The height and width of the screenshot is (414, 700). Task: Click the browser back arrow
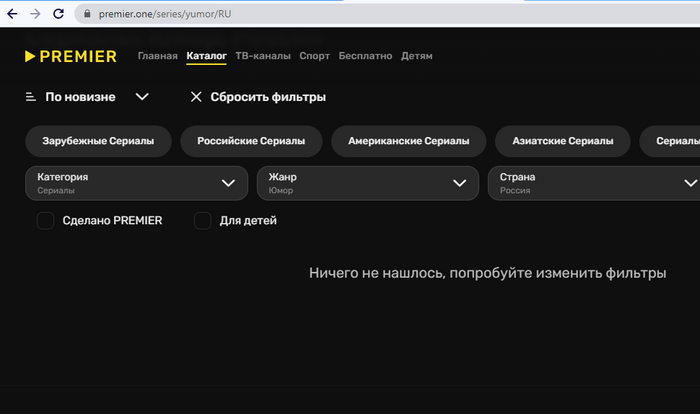tap(12, 14)
